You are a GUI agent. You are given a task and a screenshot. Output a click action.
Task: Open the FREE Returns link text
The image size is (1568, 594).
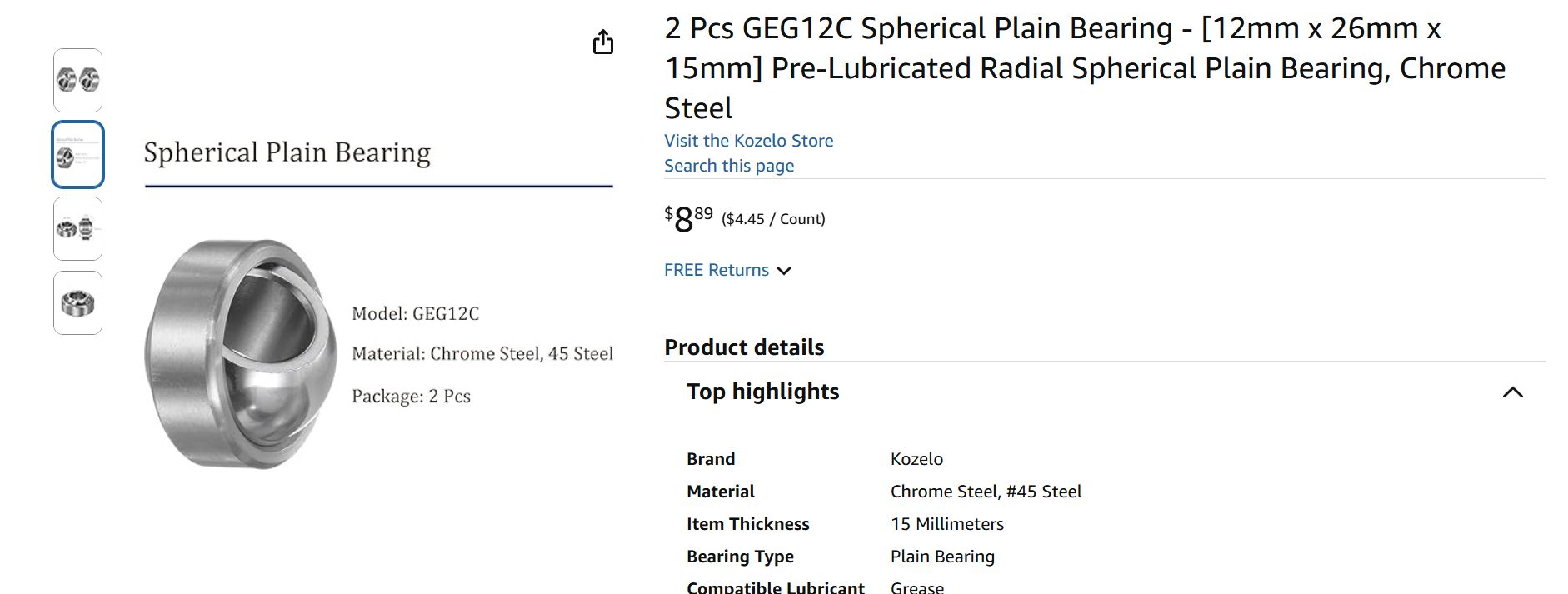tap(716, 270)
